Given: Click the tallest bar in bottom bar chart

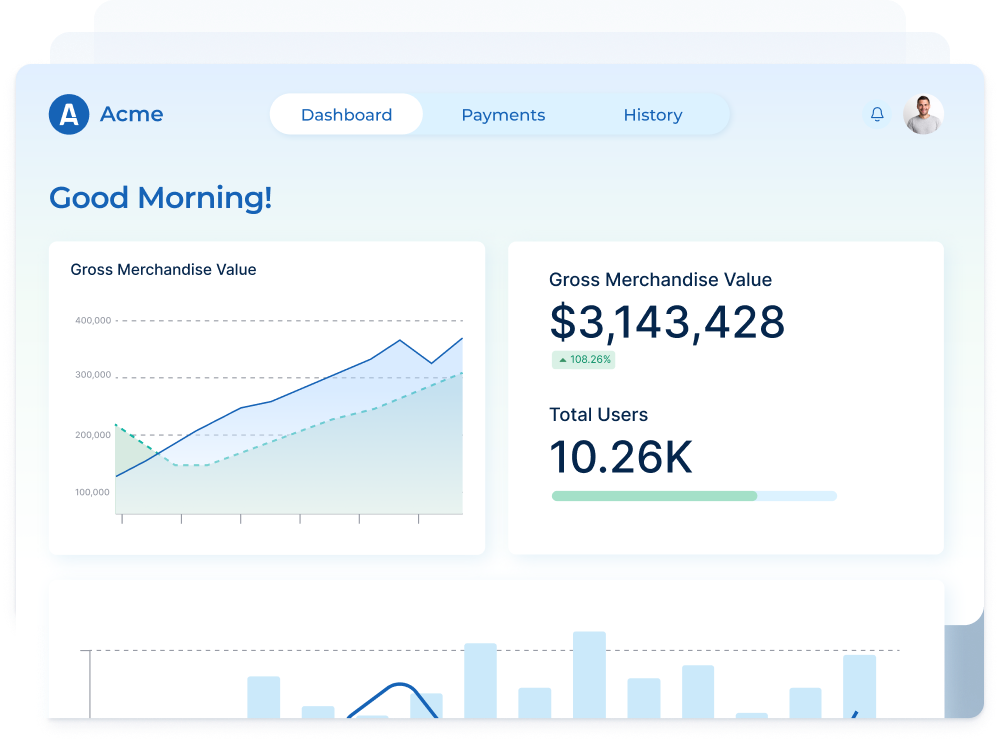Looking at the screenshot, I should click(589, 673).
